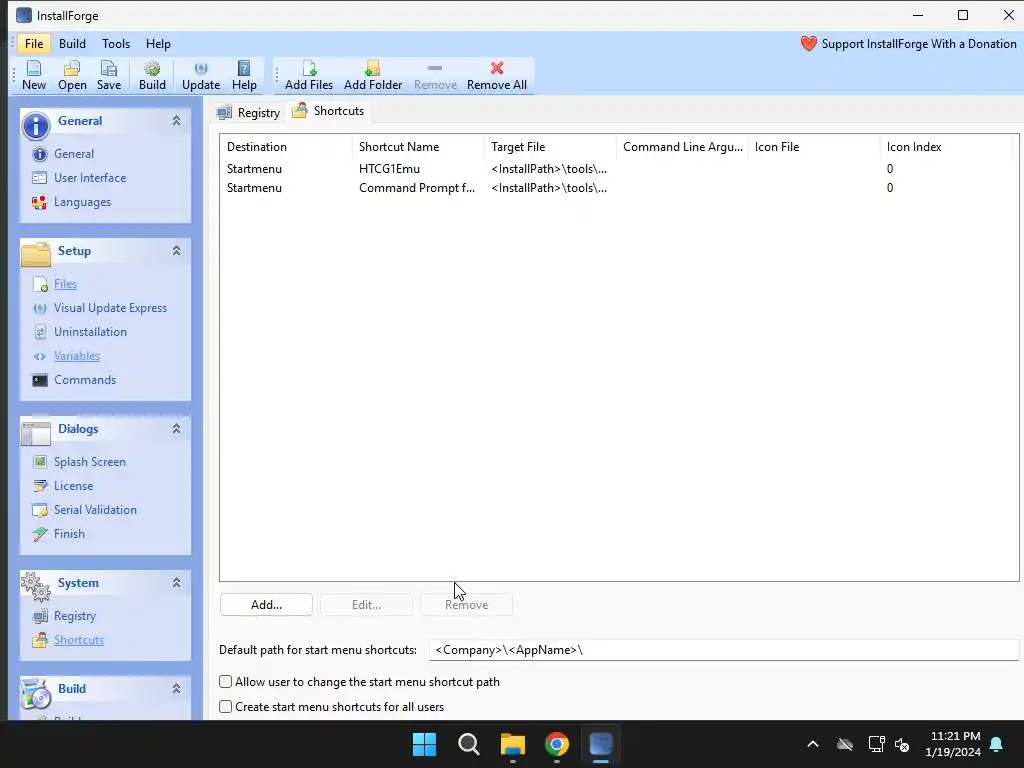
Task: Open the File menu
Action: tap(34, 44)
